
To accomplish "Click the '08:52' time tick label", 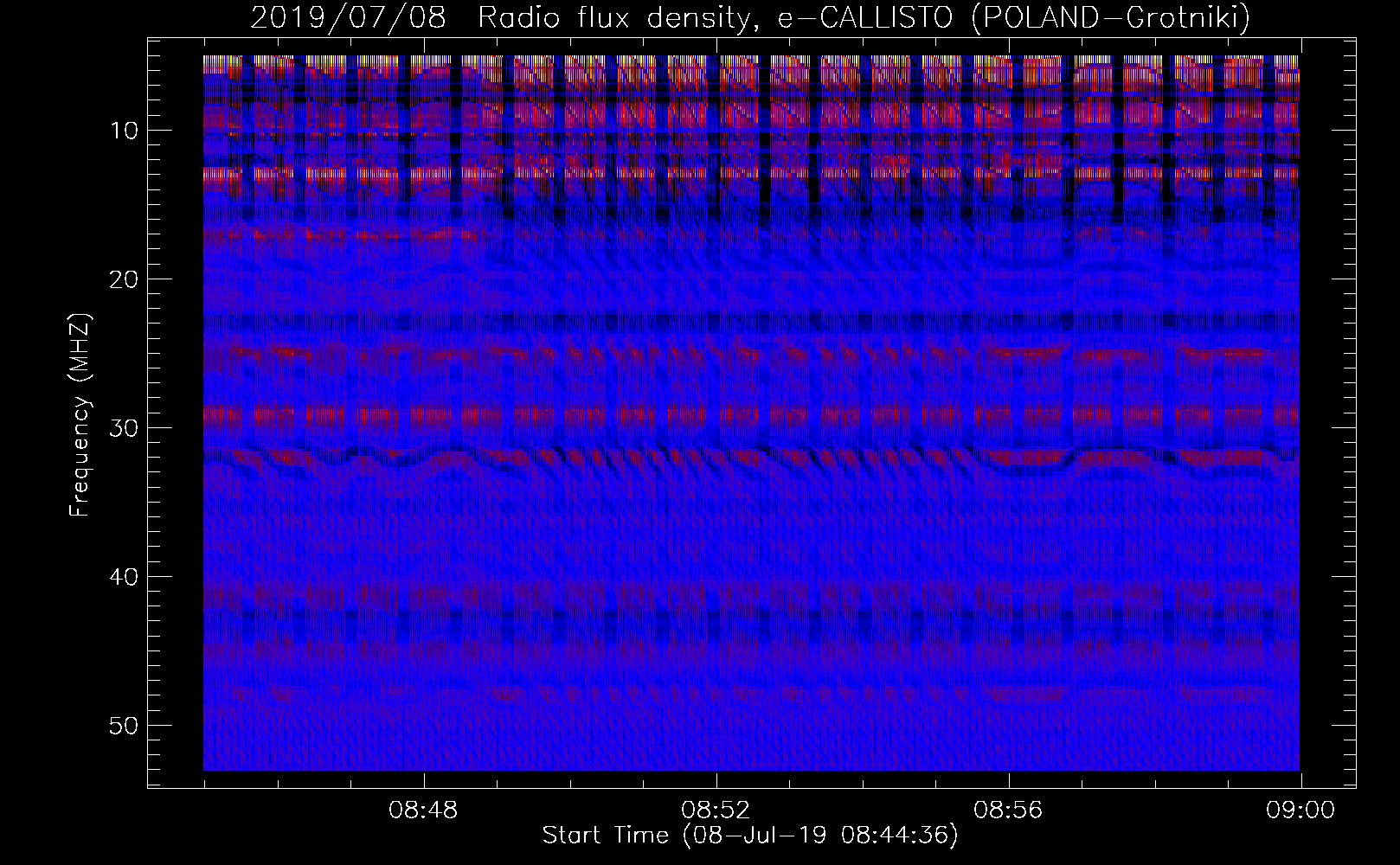I will (716, 811).
